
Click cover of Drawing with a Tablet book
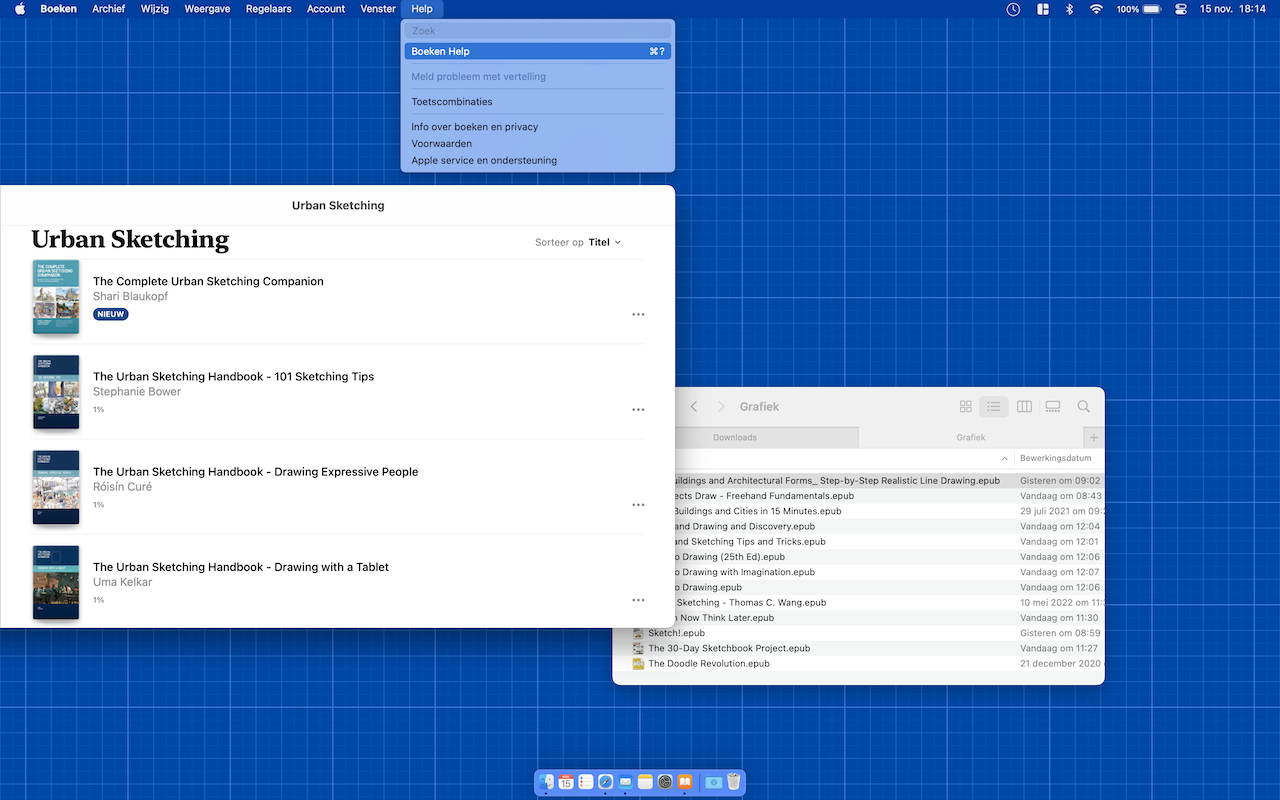click(x=55, y=582)
